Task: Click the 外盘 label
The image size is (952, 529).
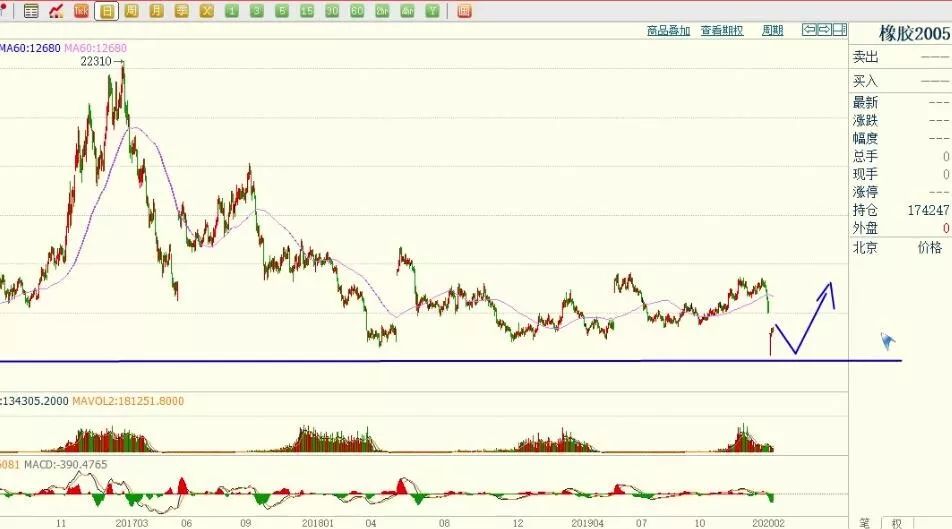Action: [x=865, y=228]
